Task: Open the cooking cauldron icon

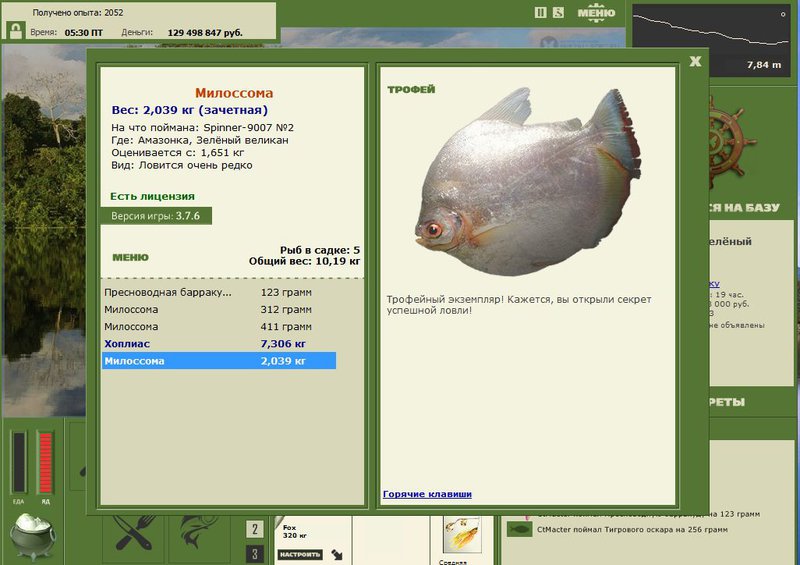Action: pyautogui.click(x=33, y=536)
